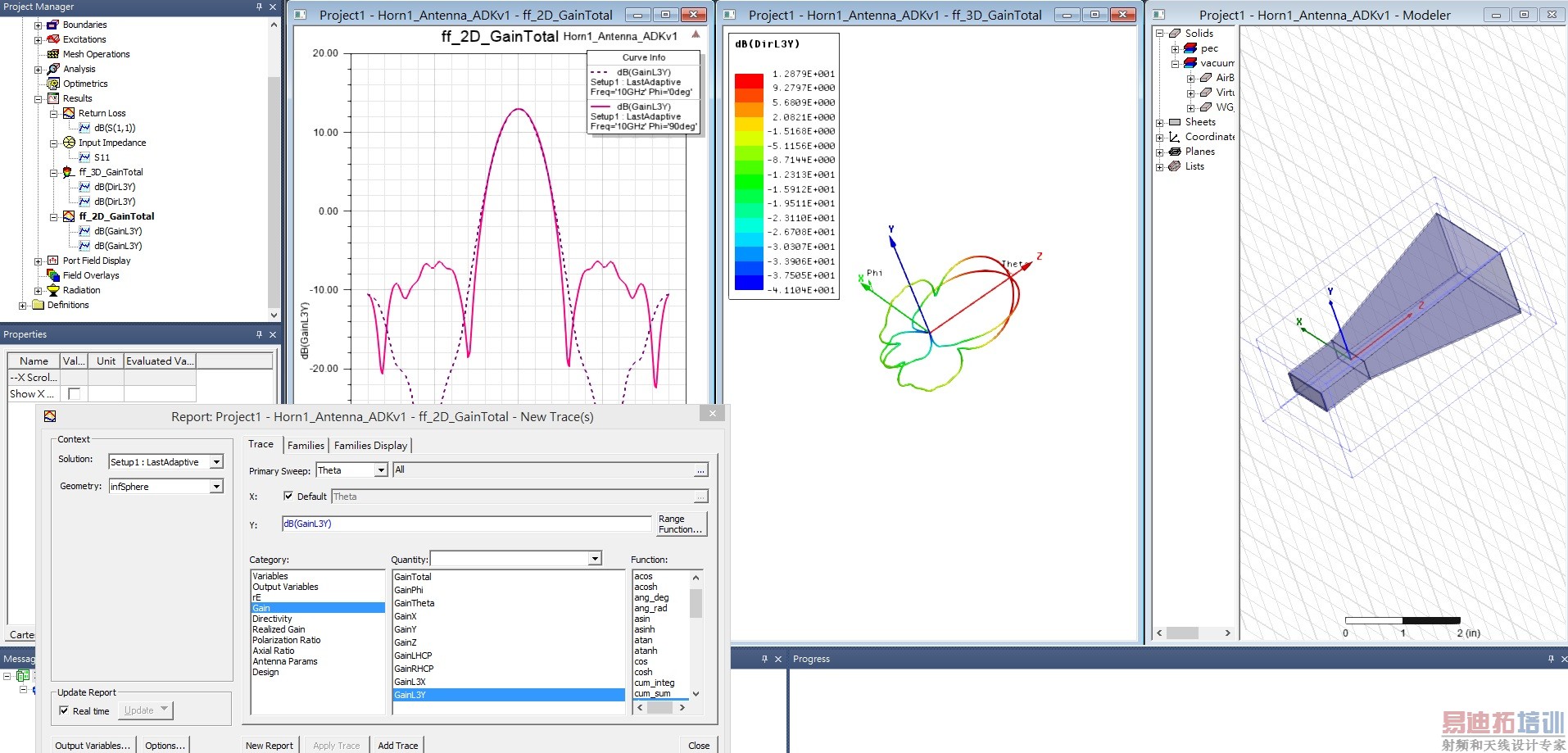Click the Excitations icon in project tree
Screen dimensions: 1568x753
click(x=53, y=39)
